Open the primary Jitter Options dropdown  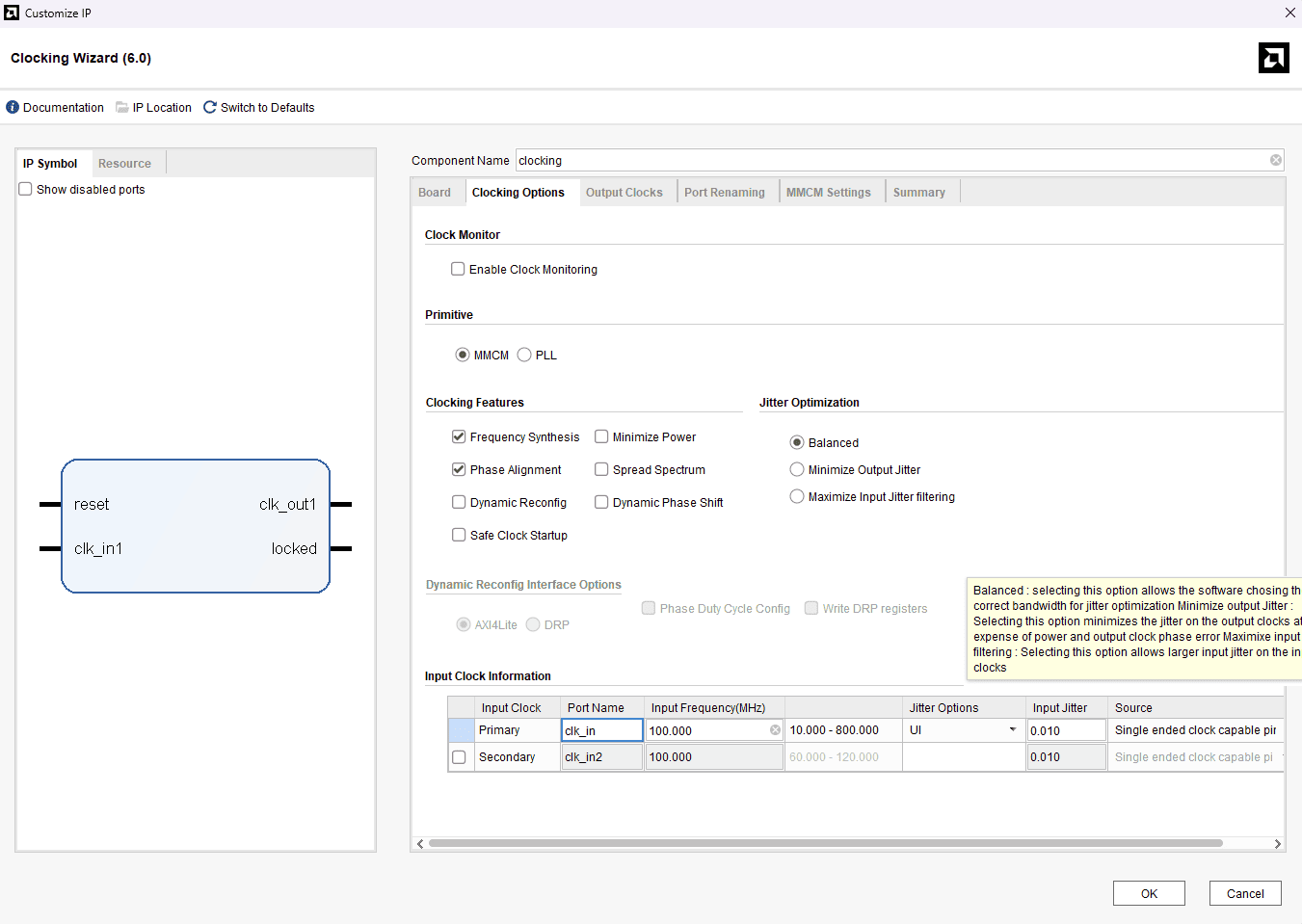coord(1012,730)
